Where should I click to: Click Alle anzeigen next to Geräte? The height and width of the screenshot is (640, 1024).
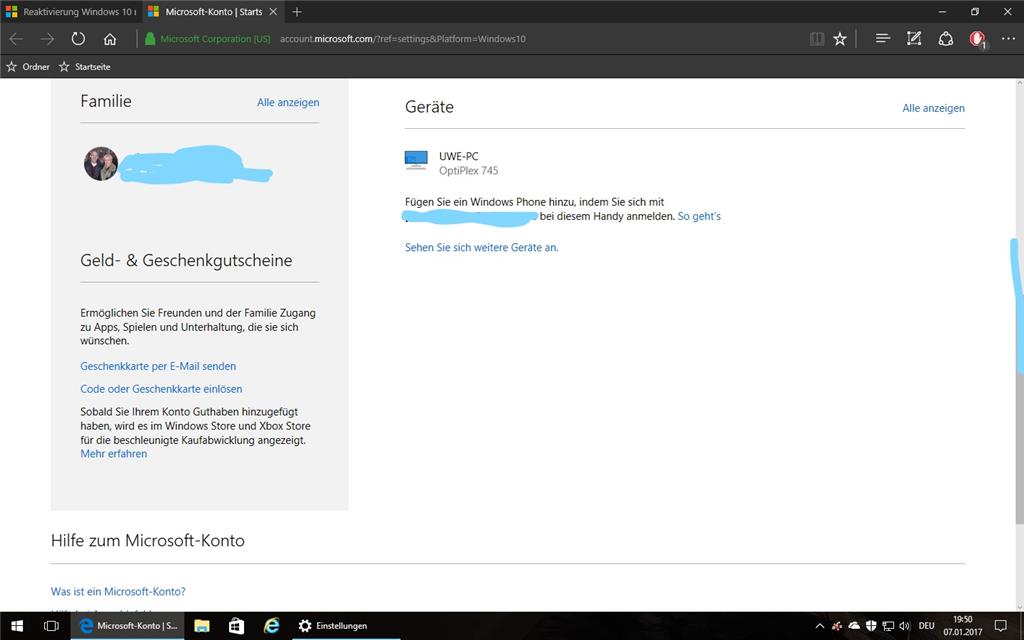coord(933,108)
